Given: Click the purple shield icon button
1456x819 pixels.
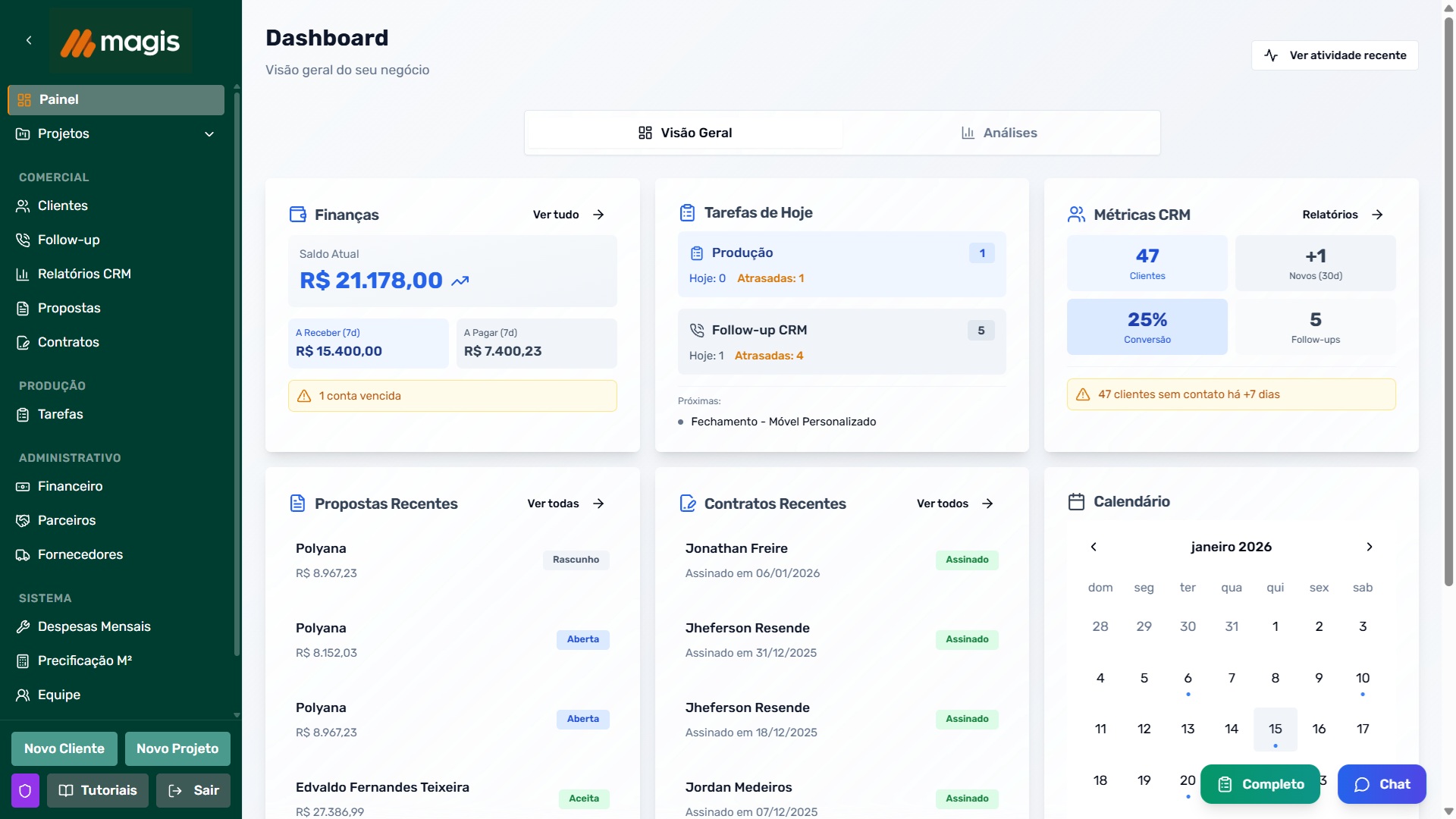Looking at the screenshot, I should (x=25, y=790).
